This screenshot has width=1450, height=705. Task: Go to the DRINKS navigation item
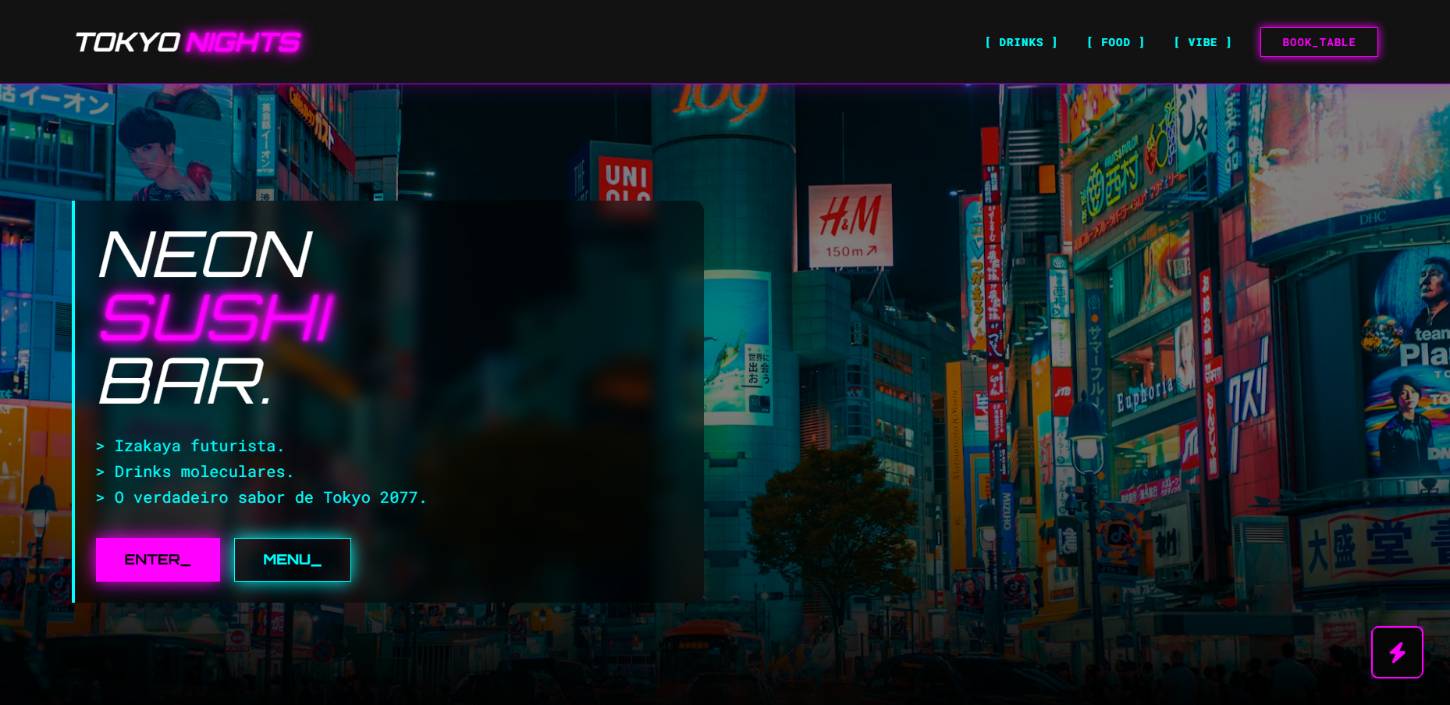point(1020,42)
